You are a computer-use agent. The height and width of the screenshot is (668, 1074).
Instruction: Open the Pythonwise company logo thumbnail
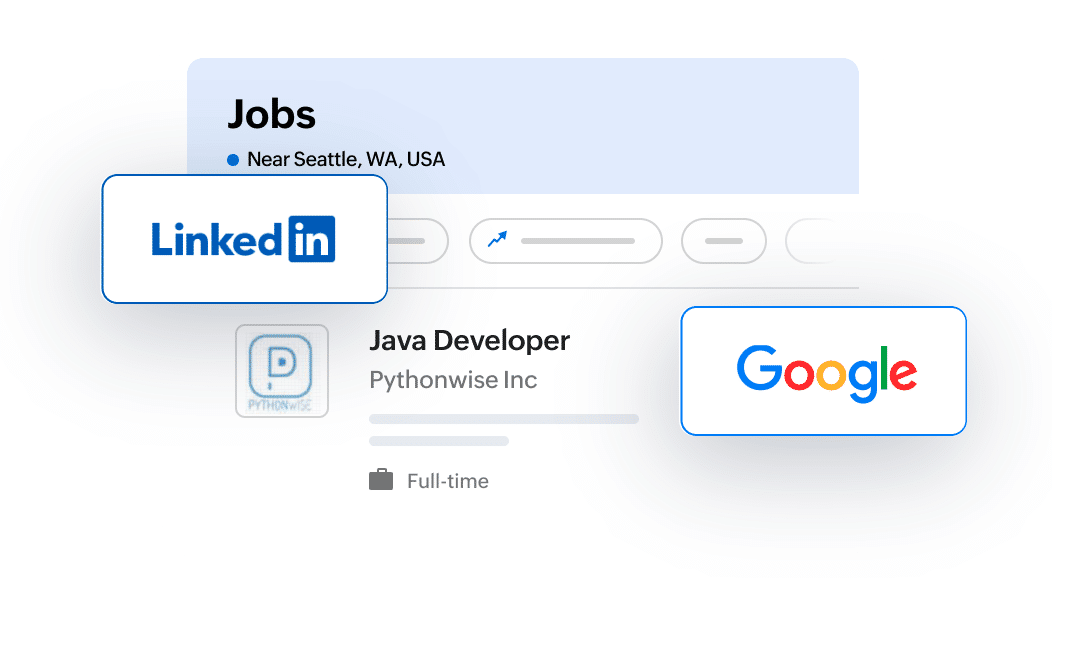click(x=281, y=371)
